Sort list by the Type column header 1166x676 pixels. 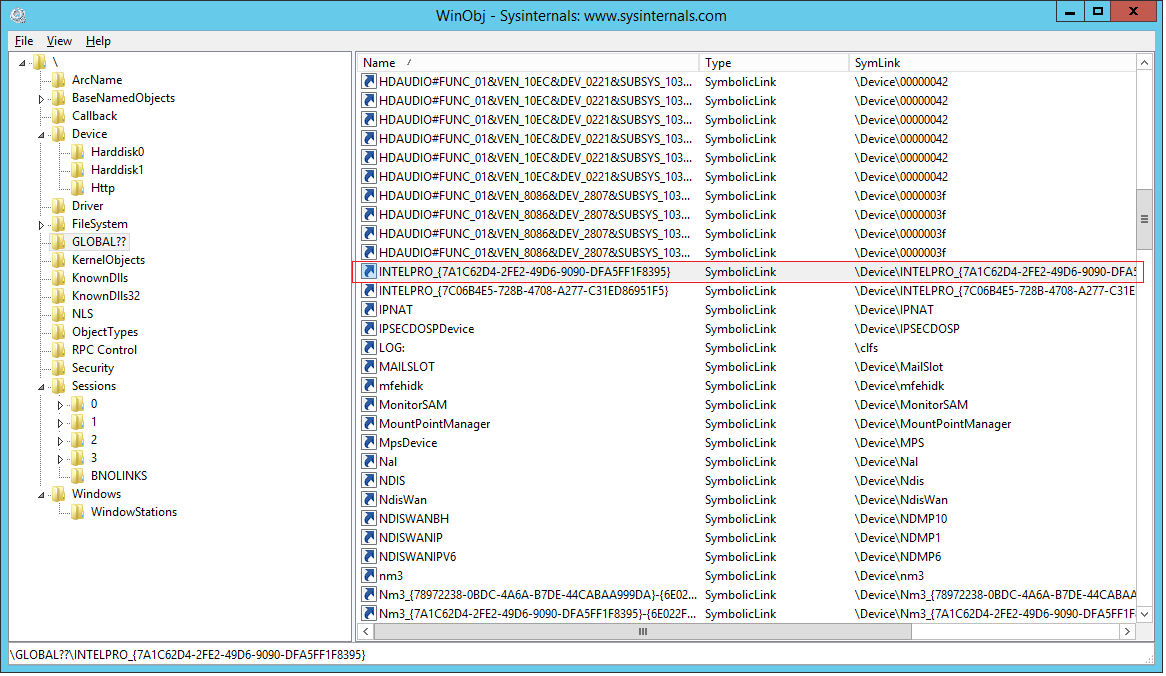(773, 63)
